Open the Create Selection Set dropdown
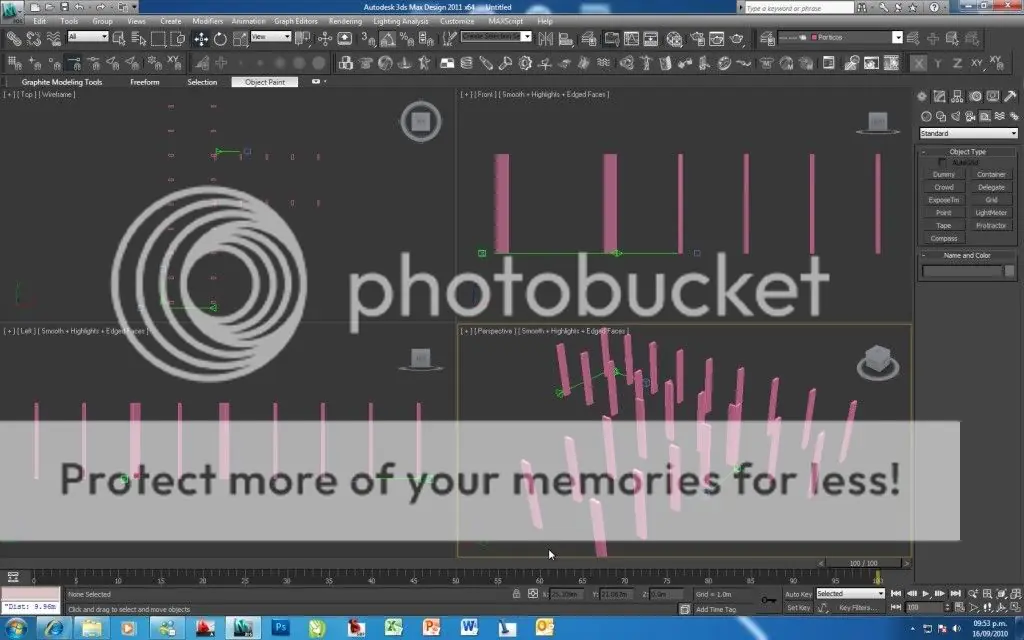This screenshot has width=1024, height=640. pyautogui.click(x=496, y=37)
